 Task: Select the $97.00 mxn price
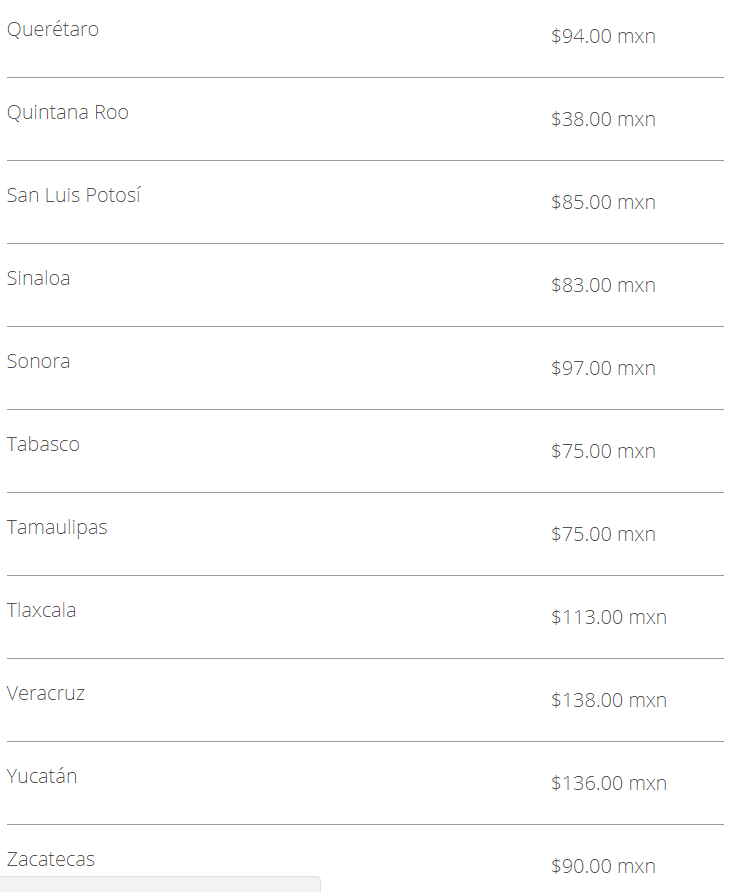(603, 369)
